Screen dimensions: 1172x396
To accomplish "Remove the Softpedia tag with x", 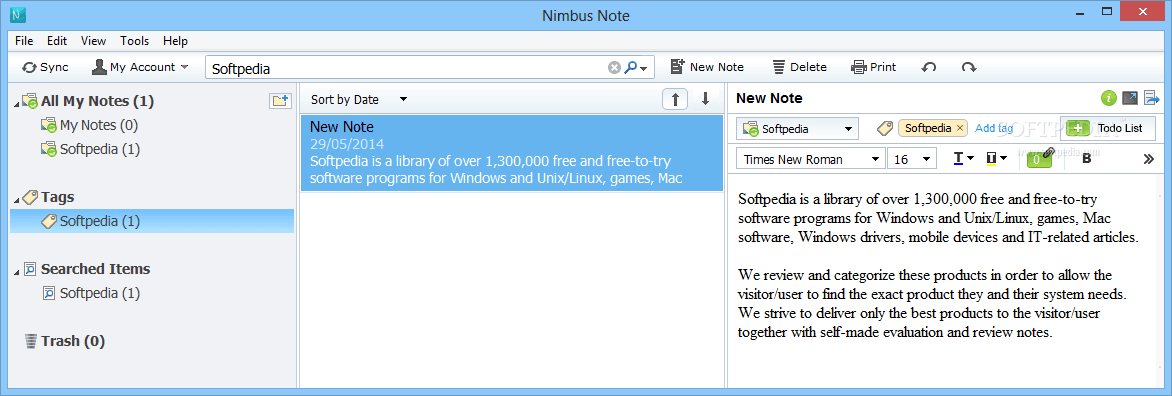I will pos(960,128).
